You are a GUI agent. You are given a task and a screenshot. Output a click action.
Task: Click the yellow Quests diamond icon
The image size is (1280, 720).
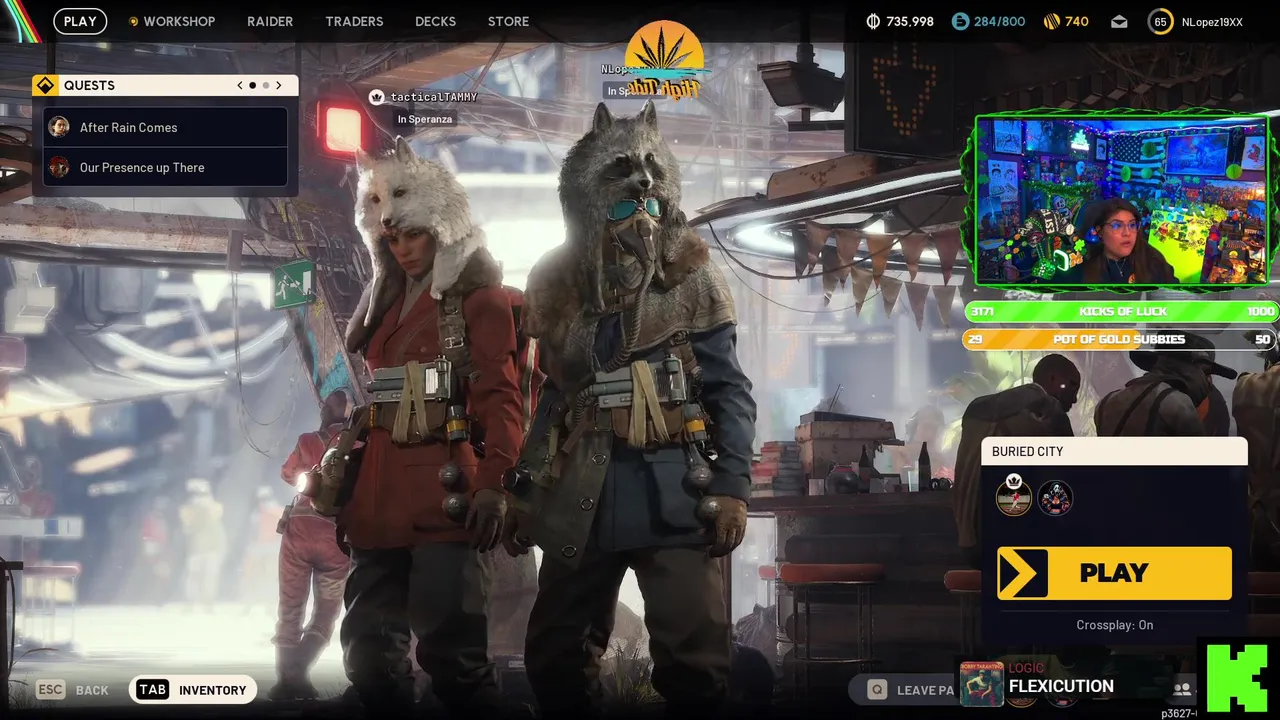click(x=44, y=85)
